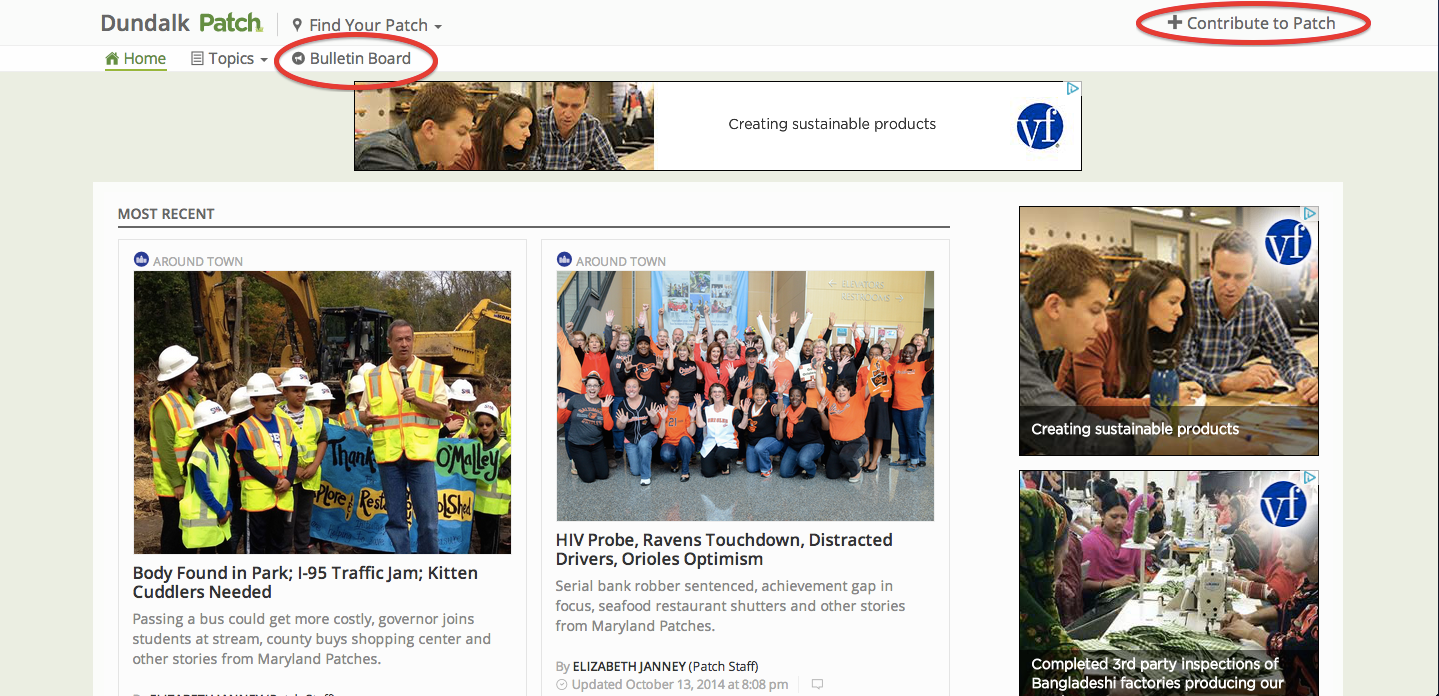Click the AdChoices icon on the top banner ad

pos(1073,89)
